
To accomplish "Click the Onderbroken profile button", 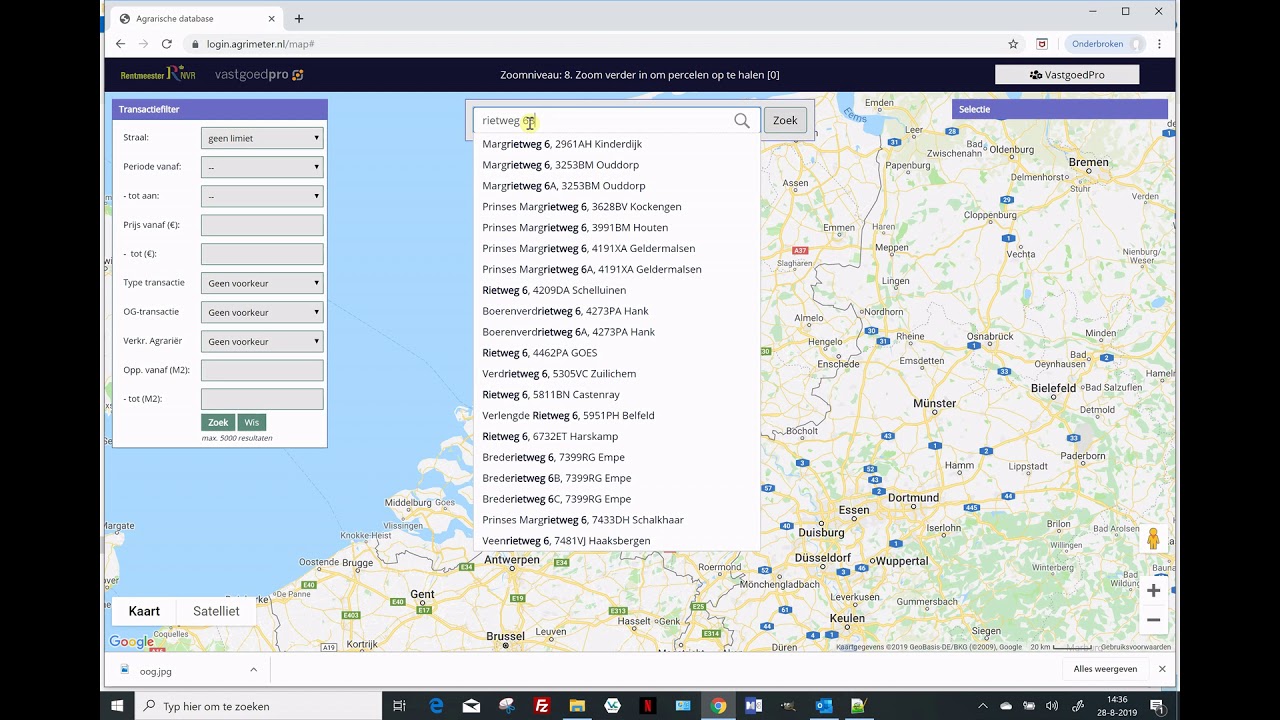I will click(x=1105, y=44).
